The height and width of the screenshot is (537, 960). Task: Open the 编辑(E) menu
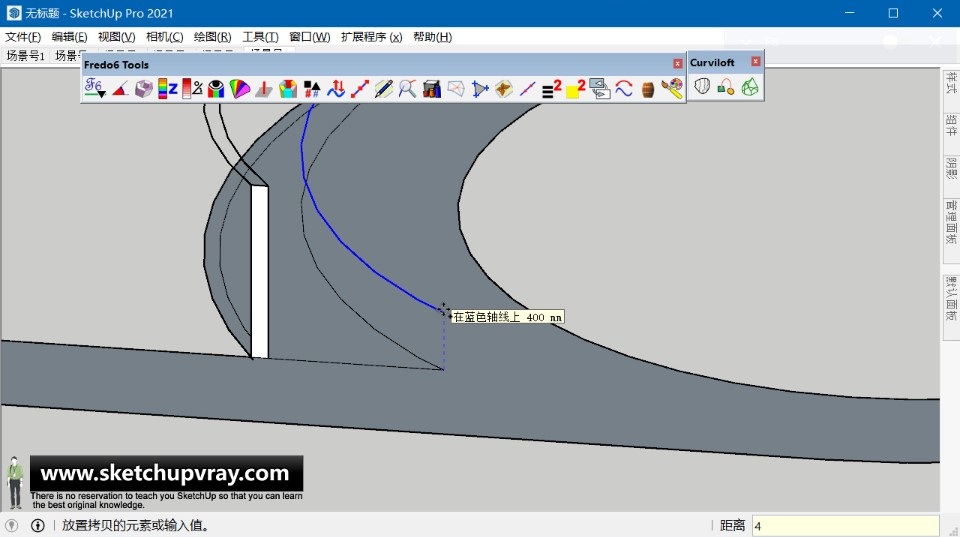tap(69, 37)
